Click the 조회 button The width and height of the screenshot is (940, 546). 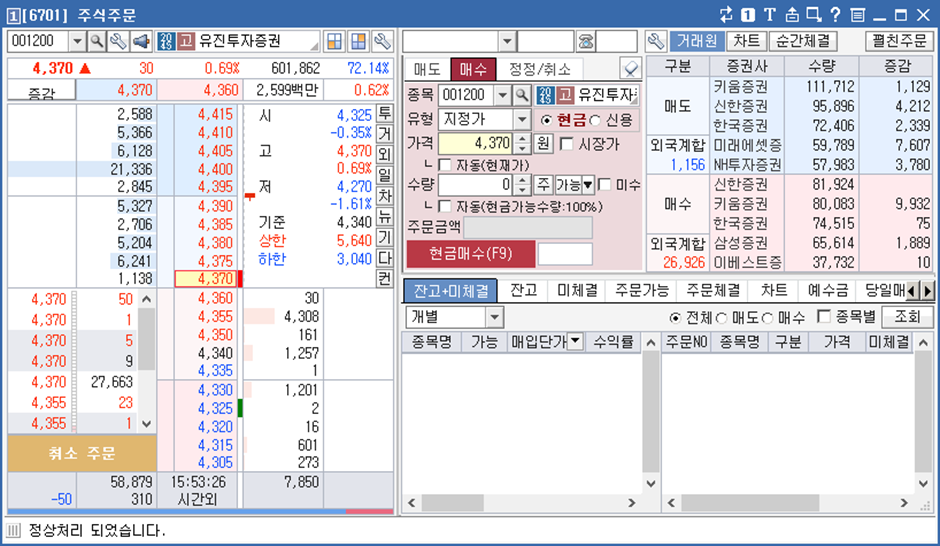pyautogui.click(x=907, y=317)
